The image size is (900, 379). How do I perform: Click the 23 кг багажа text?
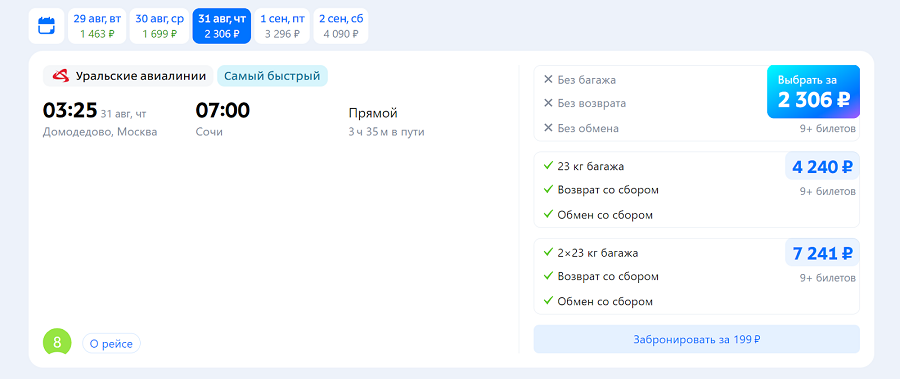point(591,167)
